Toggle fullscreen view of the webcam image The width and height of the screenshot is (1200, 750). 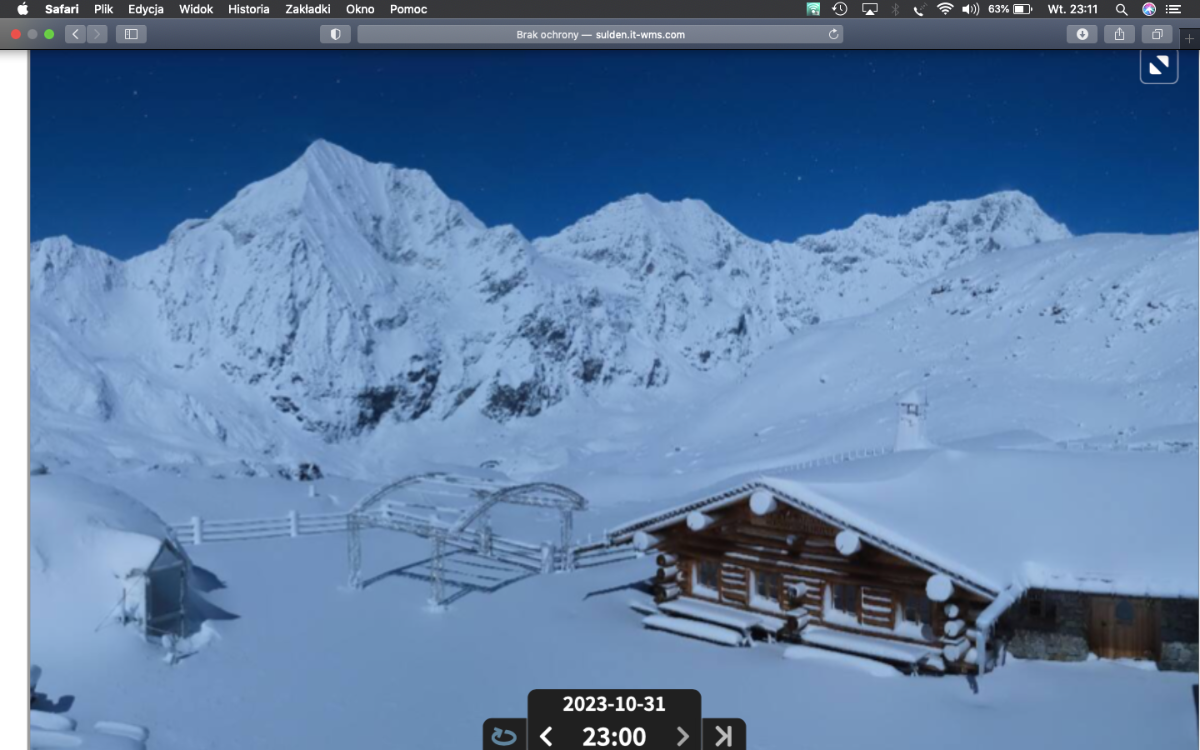pyautogui.click(x=1159, y=66)
